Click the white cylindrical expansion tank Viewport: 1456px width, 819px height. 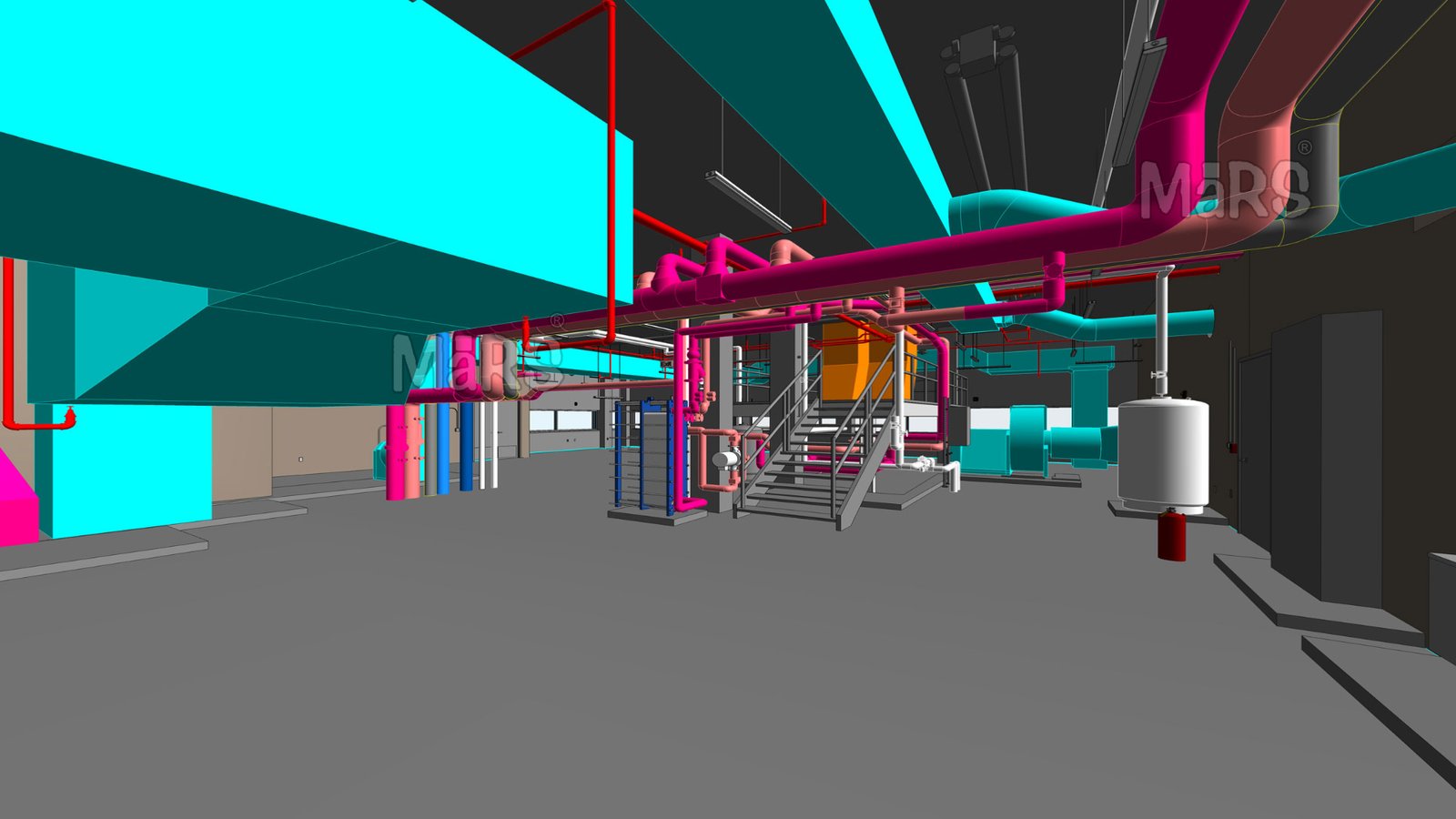[1162, 452]
